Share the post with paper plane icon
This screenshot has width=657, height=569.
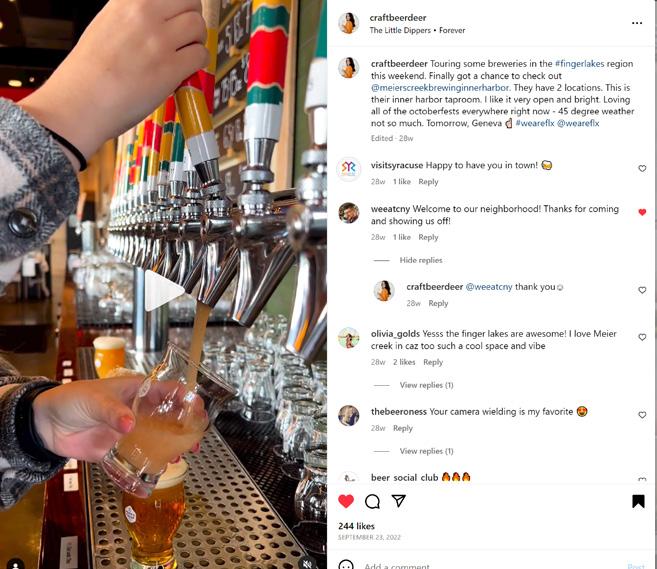398,501
